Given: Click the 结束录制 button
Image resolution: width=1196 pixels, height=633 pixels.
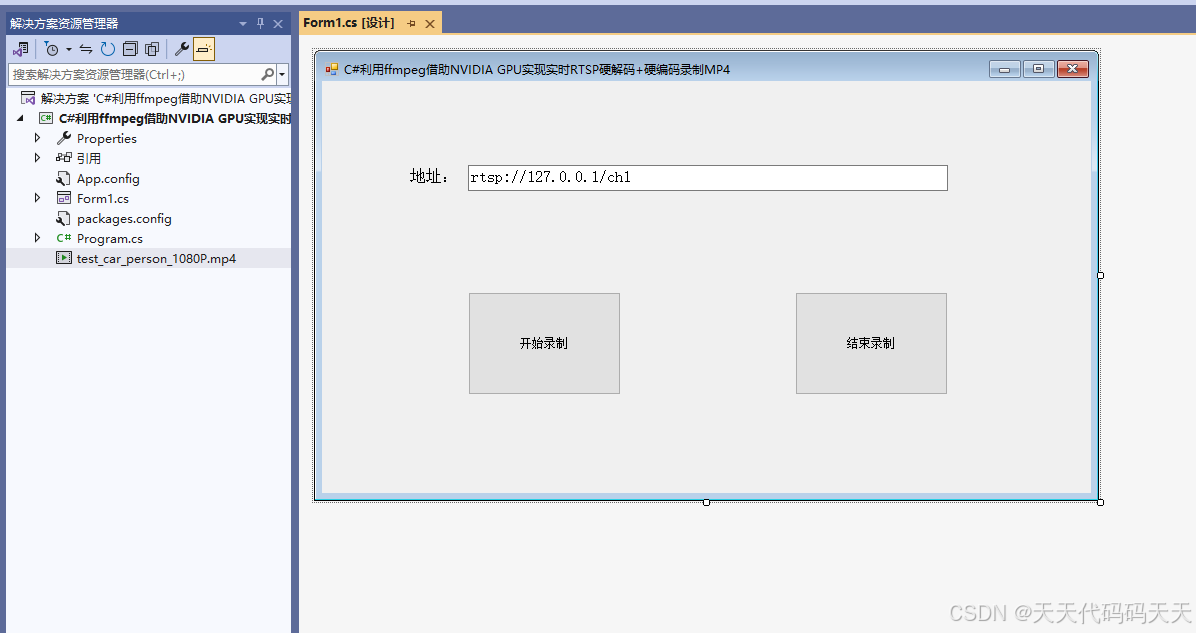Looking at the screenshot, I should pyautogui.click(x=871, y=343).
